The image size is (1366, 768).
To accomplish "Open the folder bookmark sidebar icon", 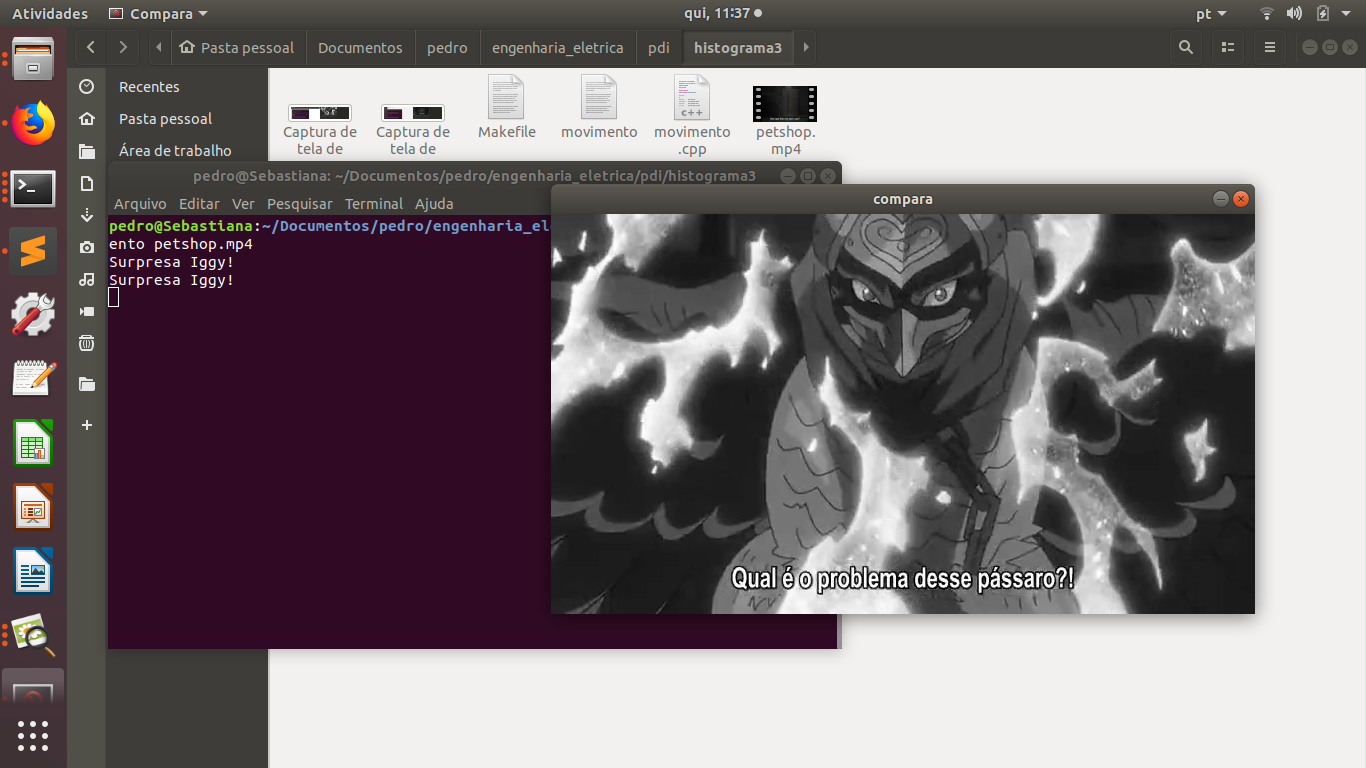I will click(x=87, y=384).
